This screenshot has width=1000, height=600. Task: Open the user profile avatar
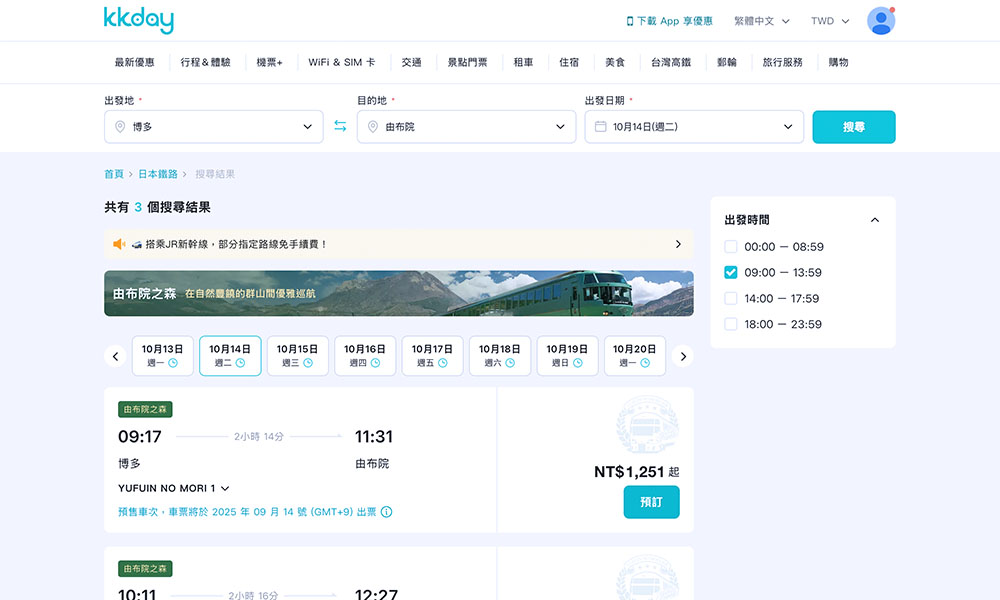click(x=881, y=21)
